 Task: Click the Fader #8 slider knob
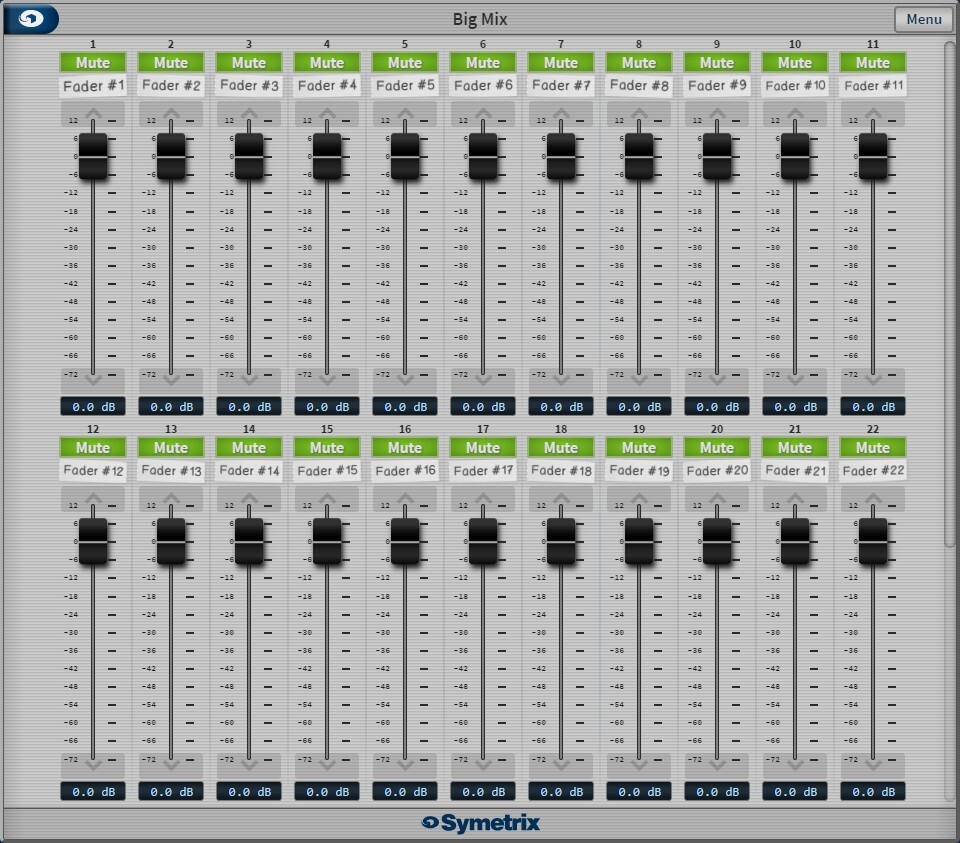coord(639,156)
